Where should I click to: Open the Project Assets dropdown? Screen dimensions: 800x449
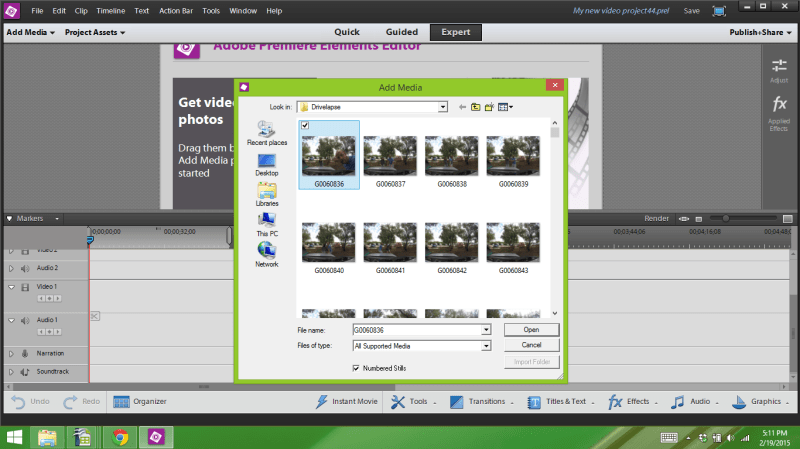pyautogui.click(x=95, y=32)
